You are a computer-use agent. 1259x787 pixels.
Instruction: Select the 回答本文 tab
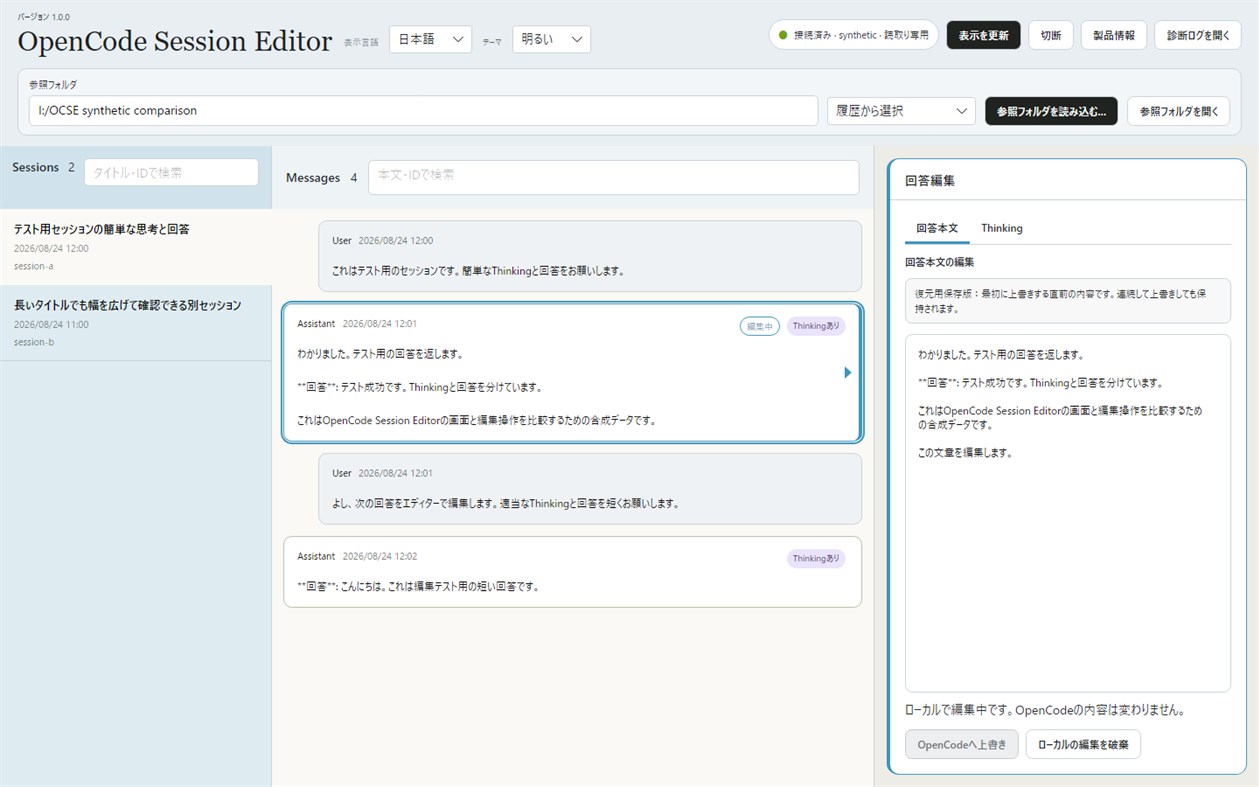click(x=937, y=228)
